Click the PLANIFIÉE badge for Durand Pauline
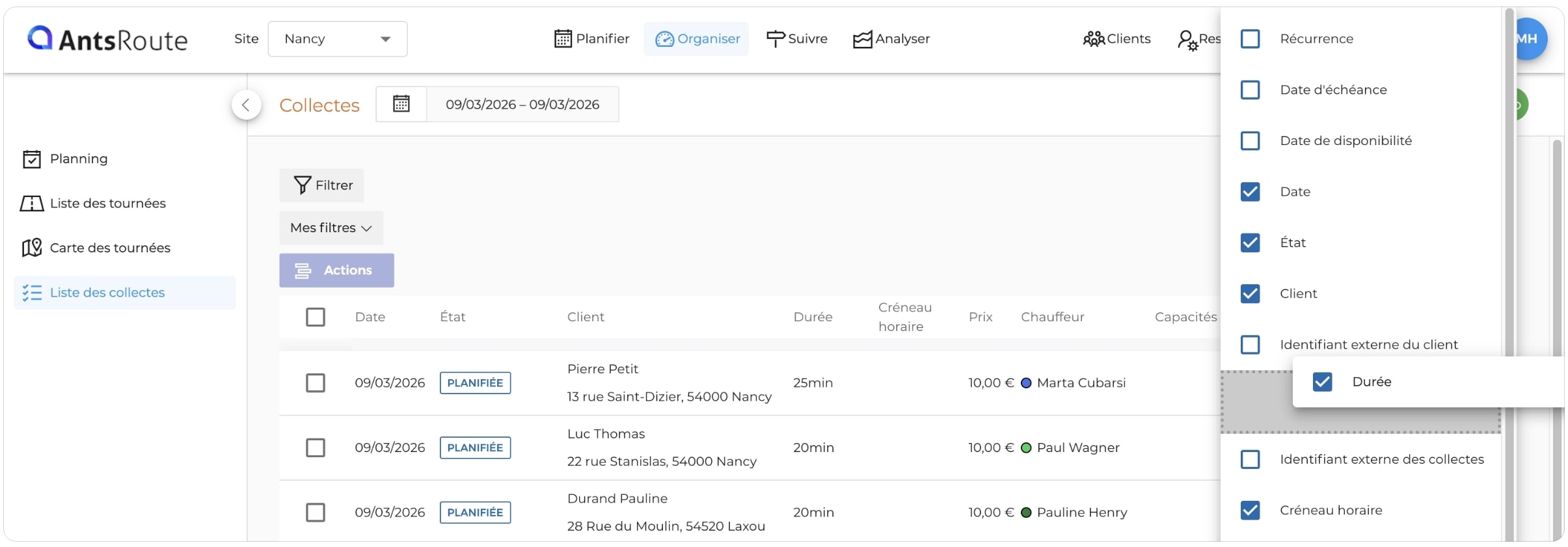The image size is (1568, 547). point(475,513)
